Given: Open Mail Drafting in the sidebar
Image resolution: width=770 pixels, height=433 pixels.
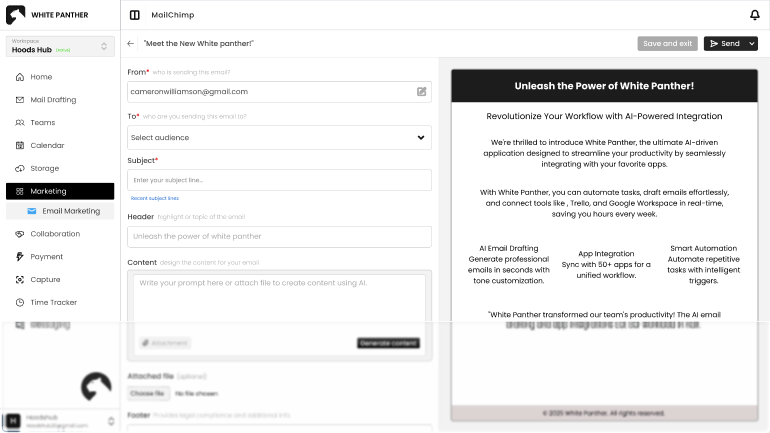Looking at the screenshot, I should [53, 100].
